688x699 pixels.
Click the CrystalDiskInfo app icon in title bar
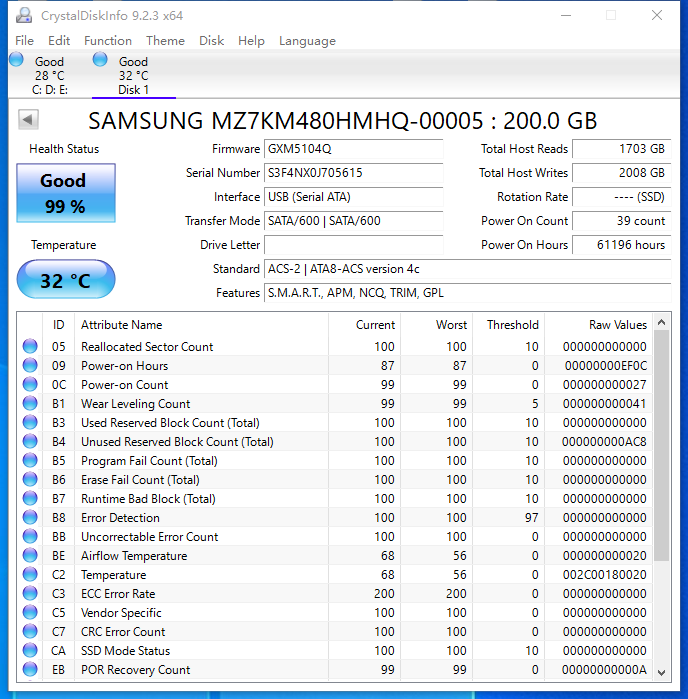tap(24, 15)
